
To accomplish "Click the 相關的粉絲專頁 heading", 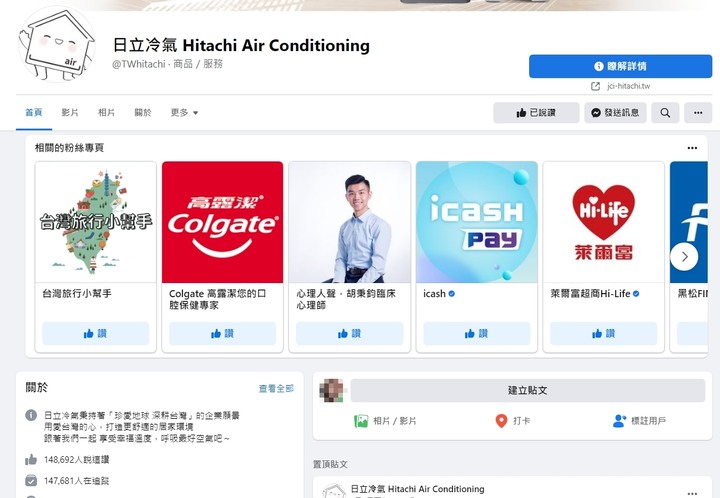I will tap(69, 147).
